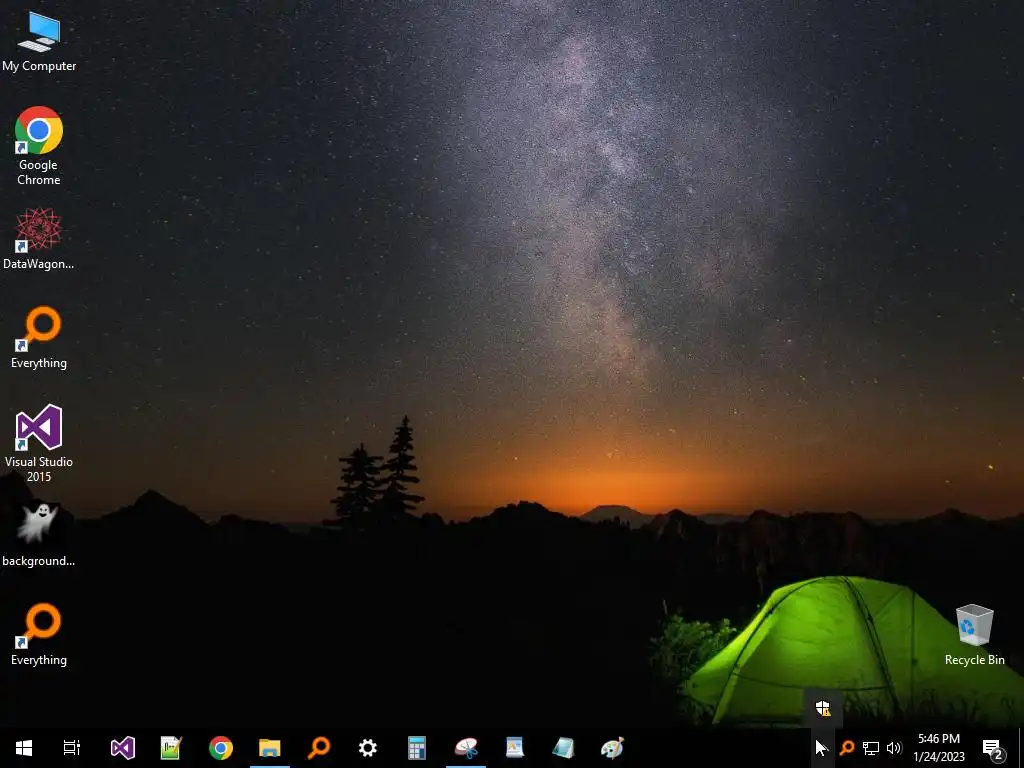
Task: Switch to File Explorer on the taskbar
Action: click(x=270, y=748)
